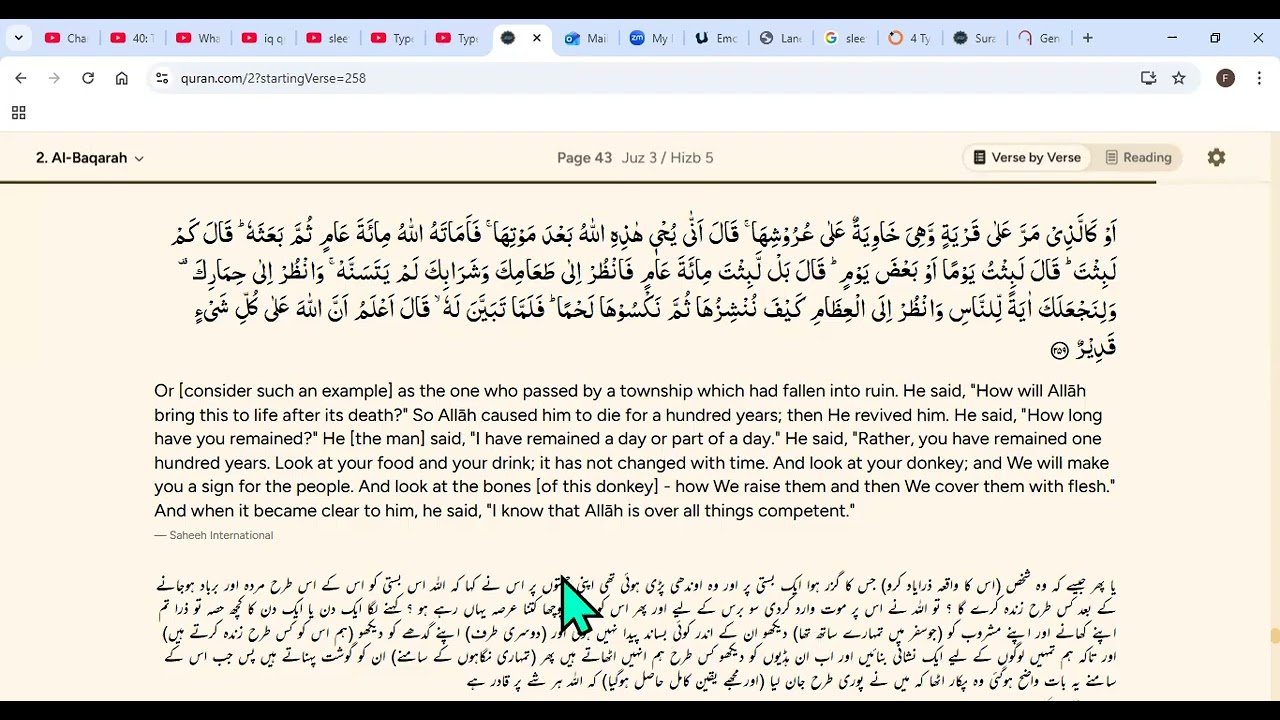Switch to the 'Cha' YouTube tab
This screenshot has width=1280, height=720.
66,38
